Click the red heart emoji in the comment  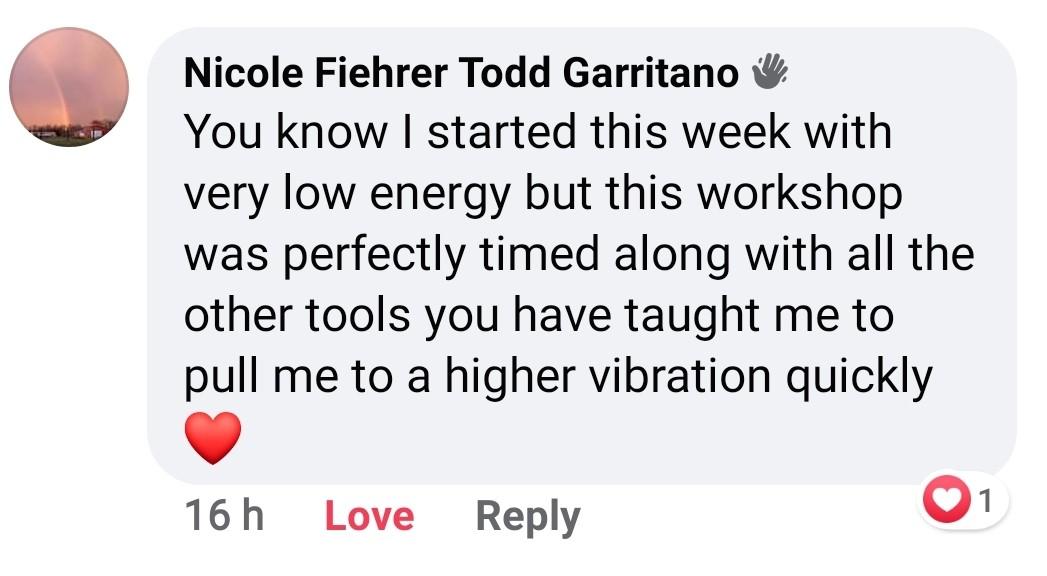(213, 438)
